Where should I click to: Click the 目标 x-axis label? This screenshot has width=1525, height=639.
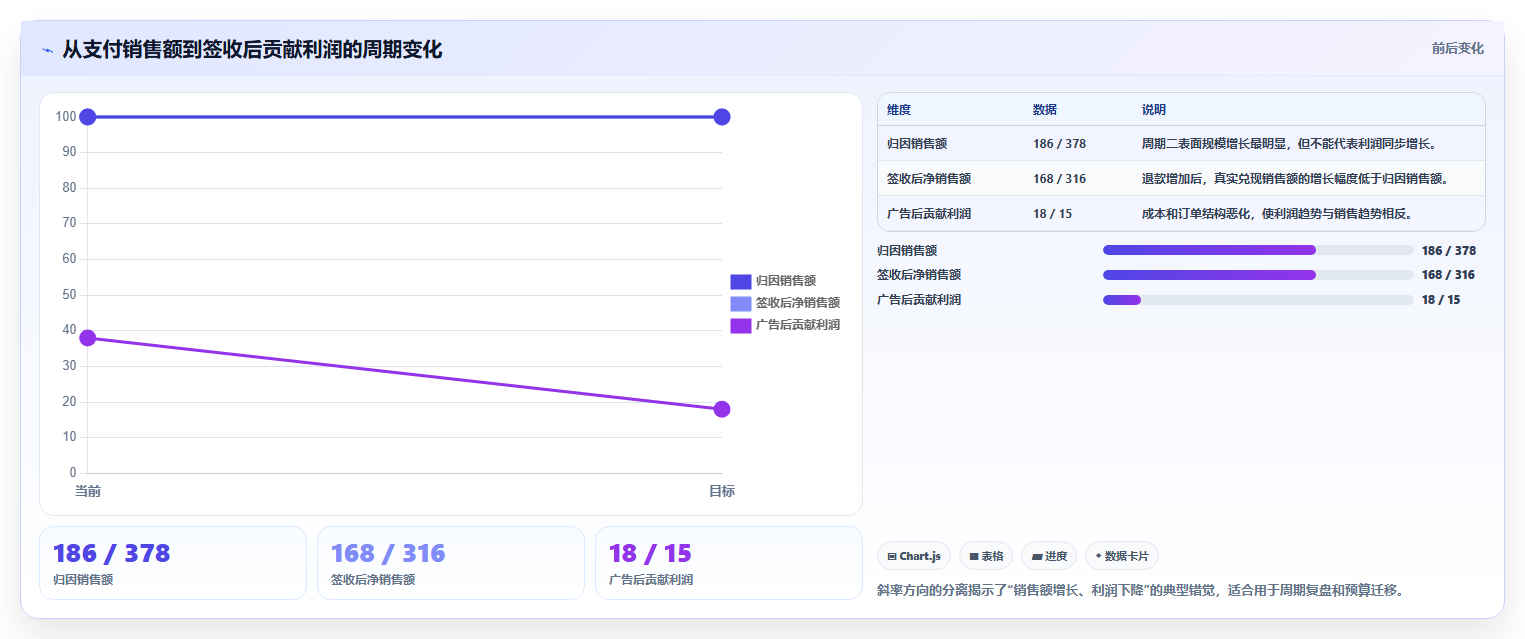[722, 491]
